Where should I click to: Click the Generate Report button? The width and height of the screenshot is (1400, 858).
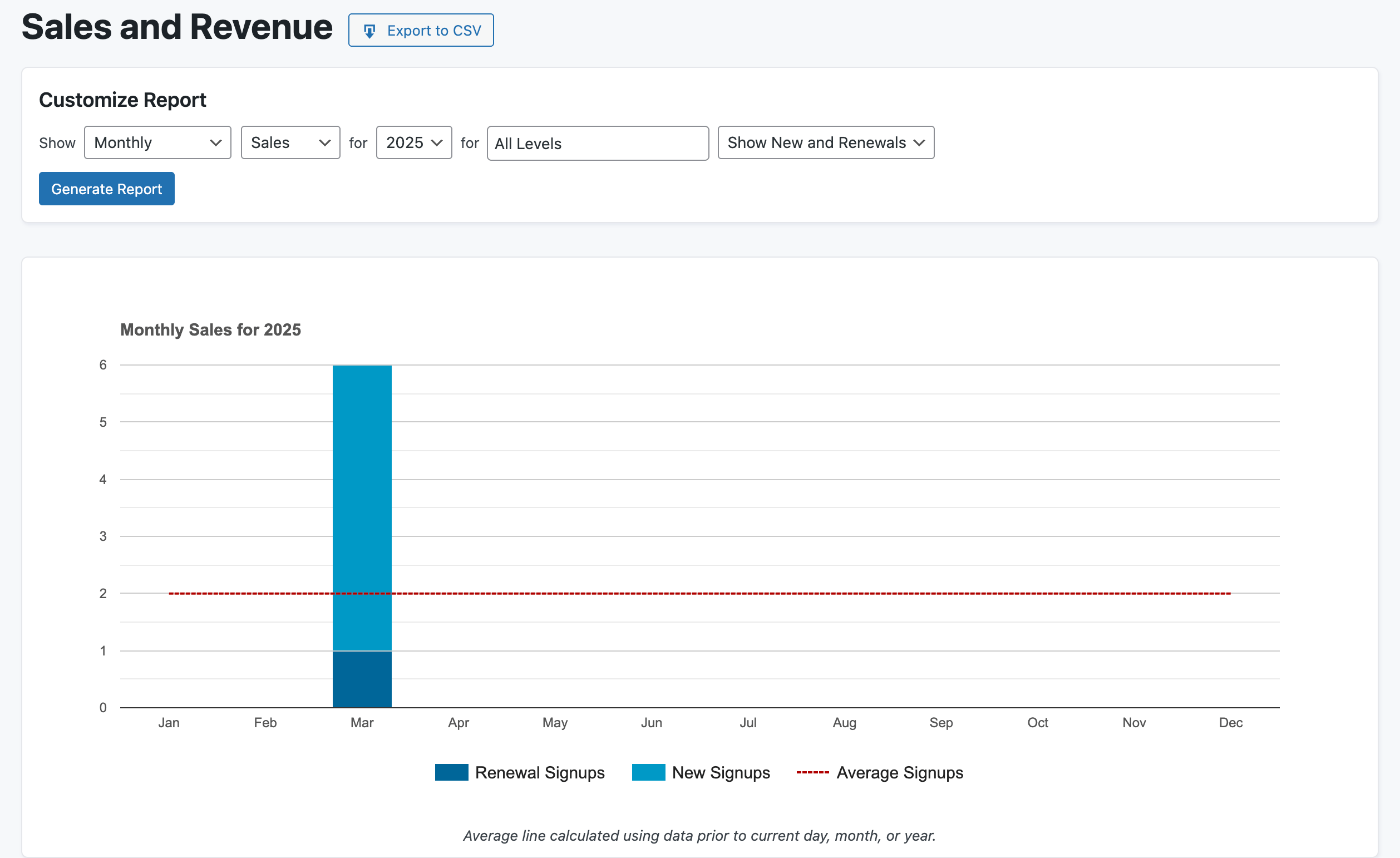(x=106, y=189)
